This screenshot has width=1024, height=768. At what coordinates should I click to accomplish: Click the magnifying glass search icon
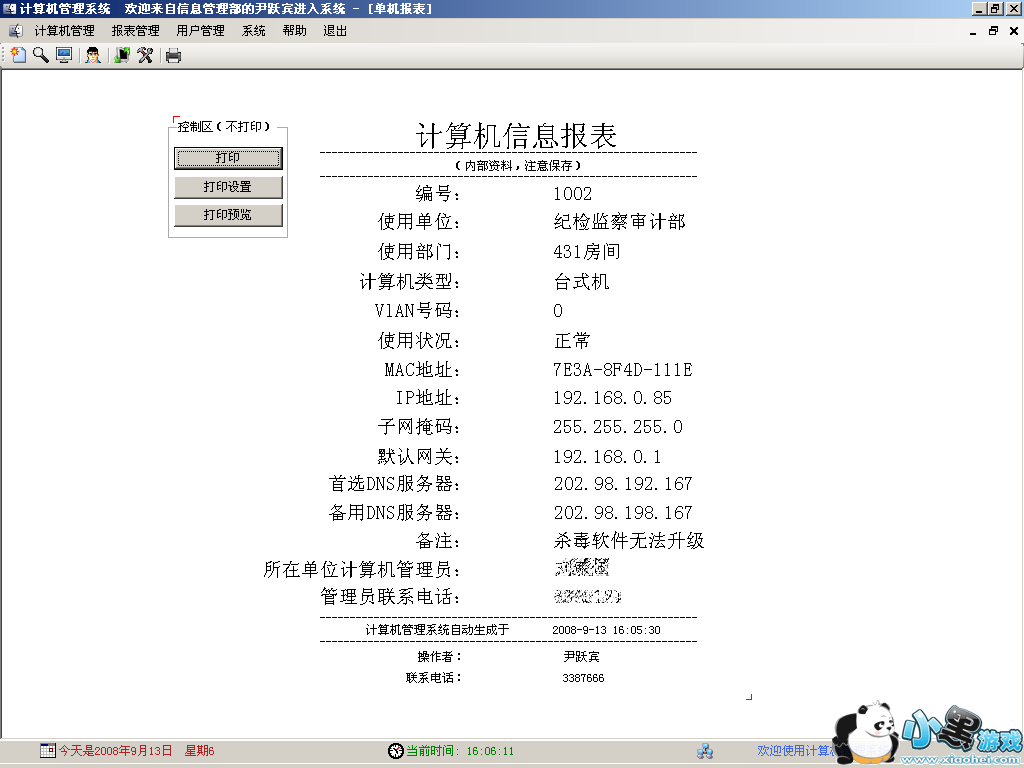pos(40,56)
